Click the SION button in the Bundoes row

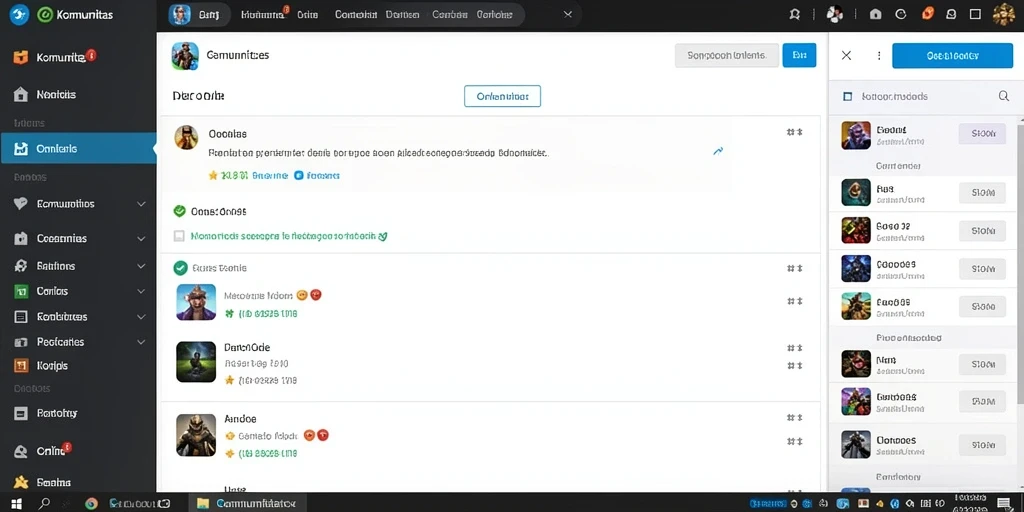coord(982,400)
